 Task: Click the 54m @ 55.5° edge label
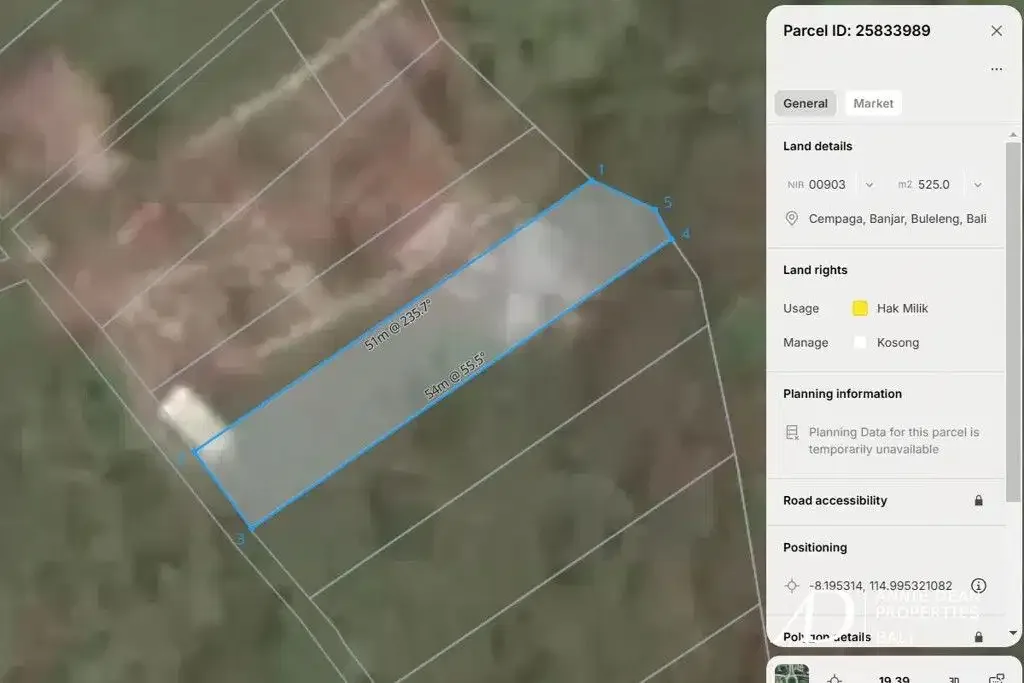(x=455, y=375)
